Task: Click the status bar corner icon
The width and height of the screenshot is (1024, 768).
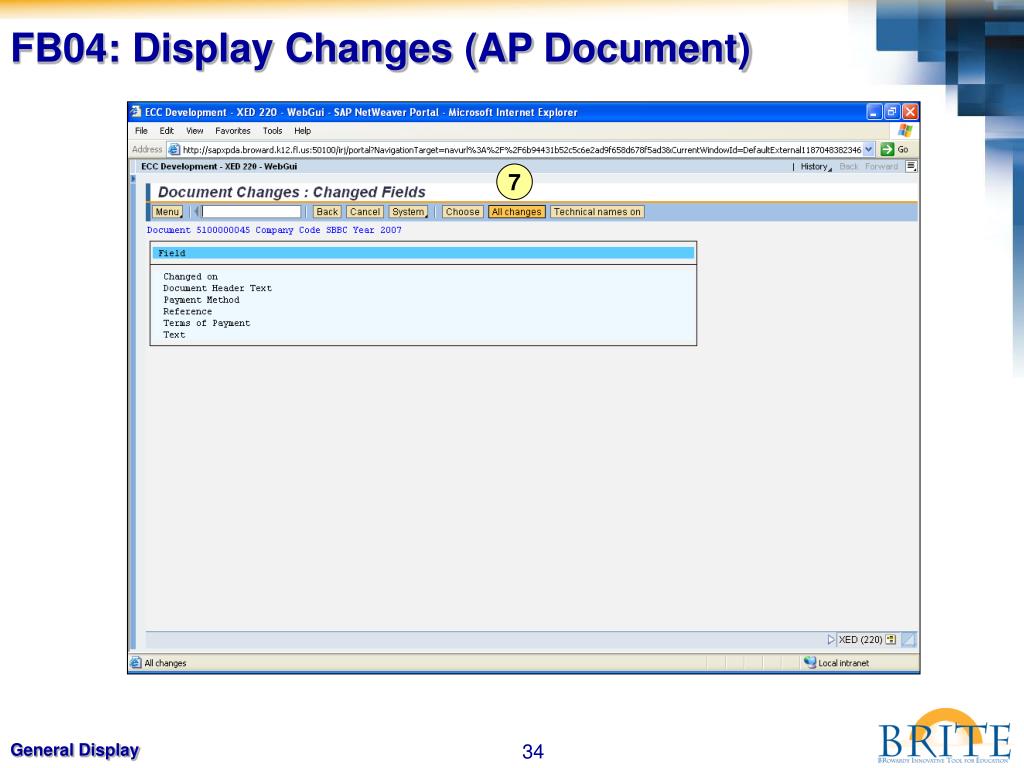Action: [908, 639]
